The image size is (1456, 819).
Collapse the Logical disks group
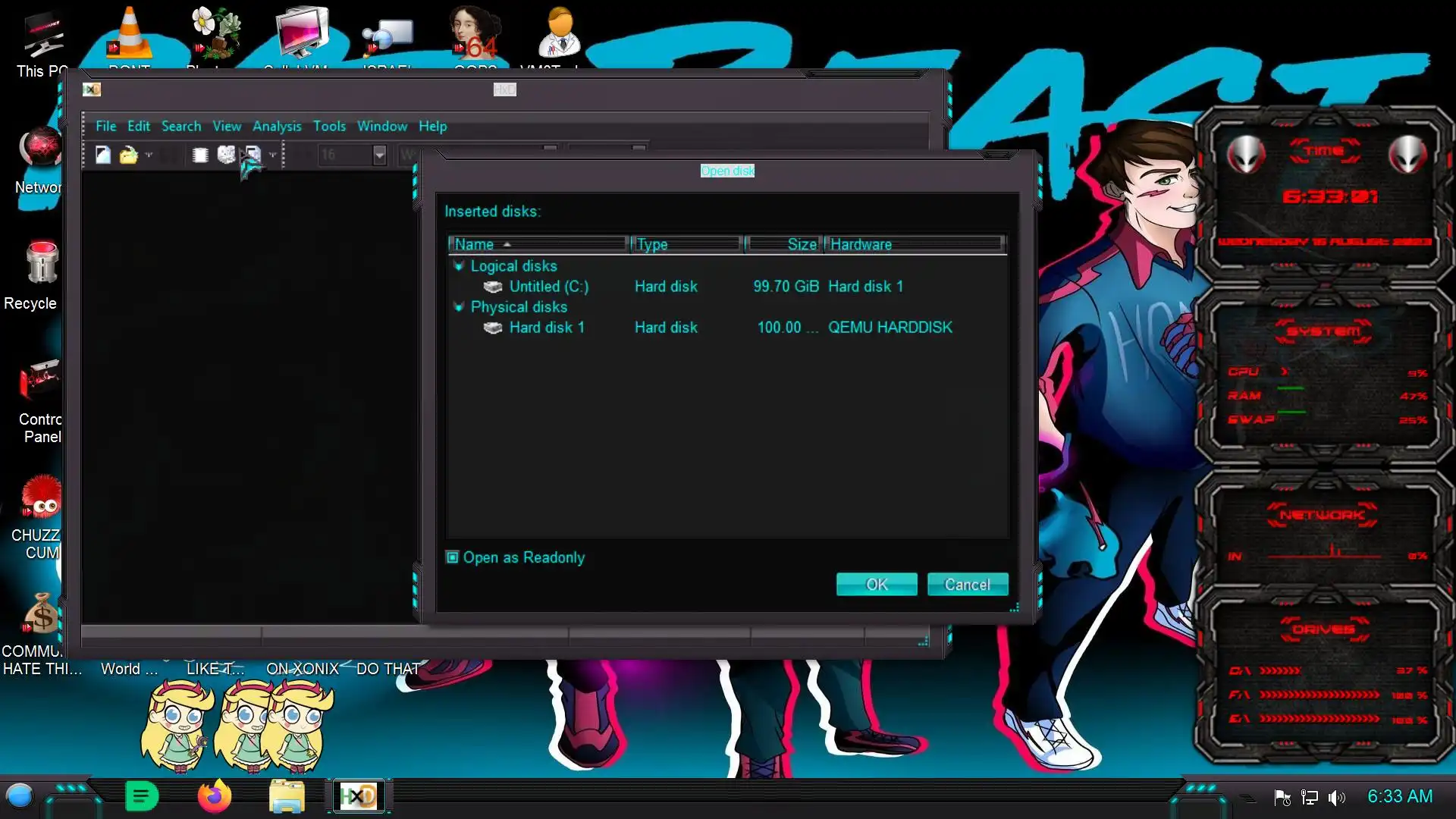coord(458,266)
